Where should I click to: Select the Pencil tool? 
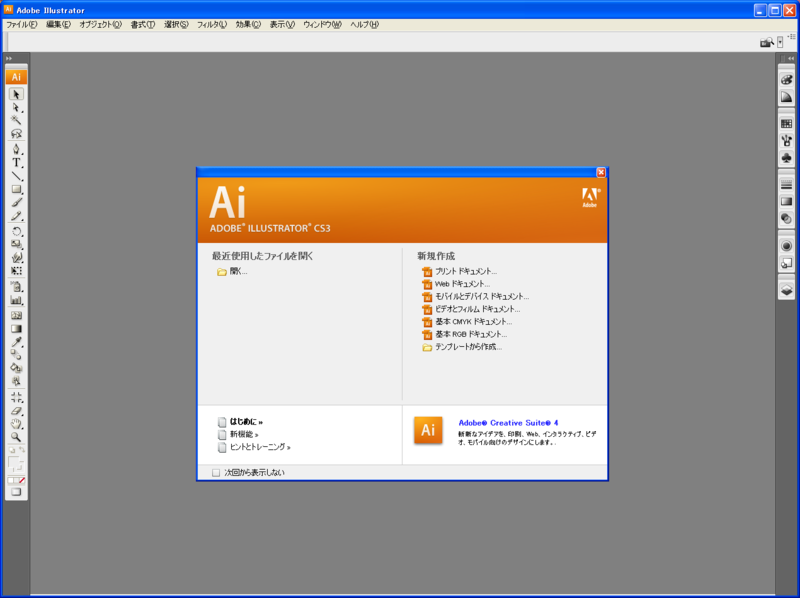tap(16, 216)
